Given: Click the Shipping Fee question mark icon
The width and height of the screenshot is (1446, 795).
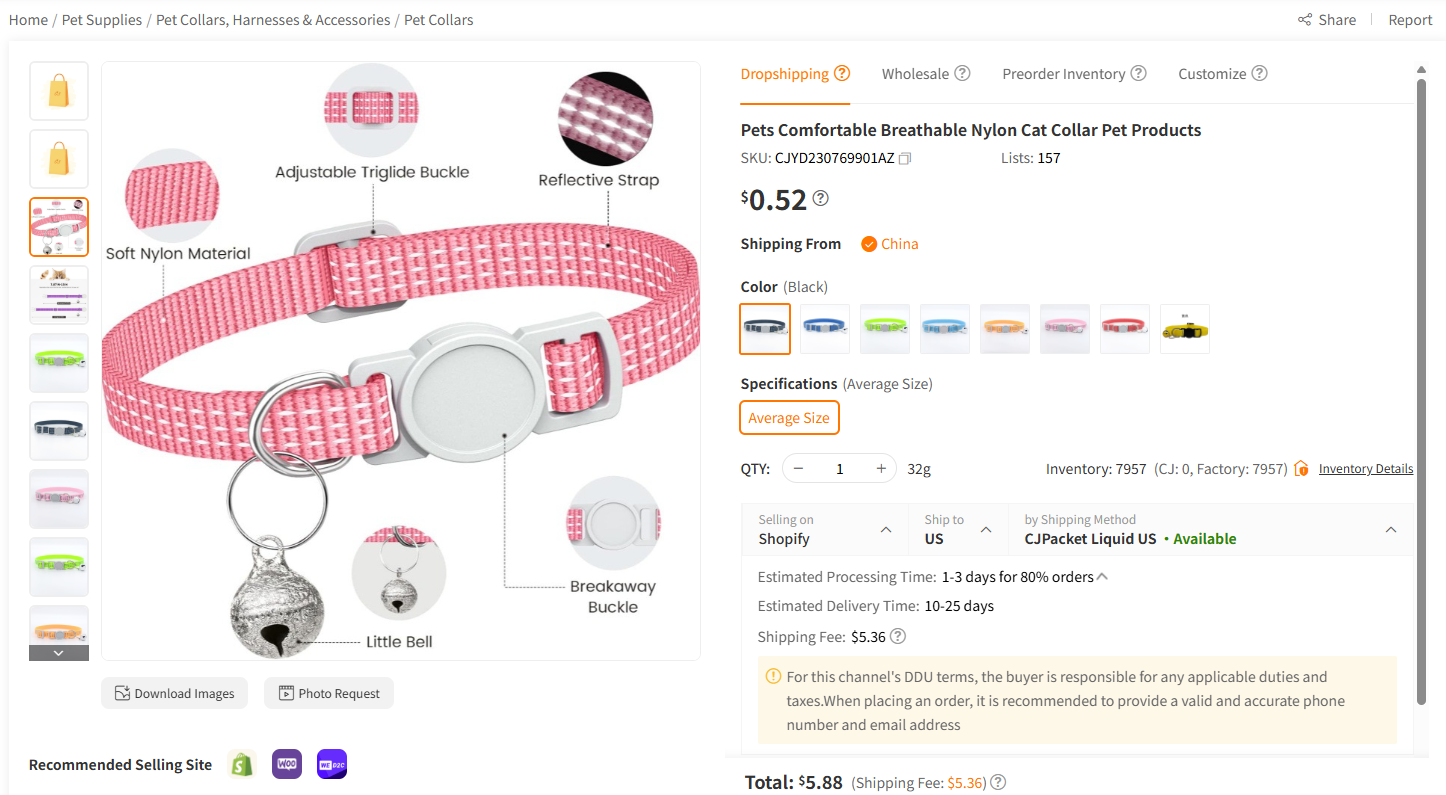Looking at the screenshot, I should pyautogui.click(x=897, y=636).
